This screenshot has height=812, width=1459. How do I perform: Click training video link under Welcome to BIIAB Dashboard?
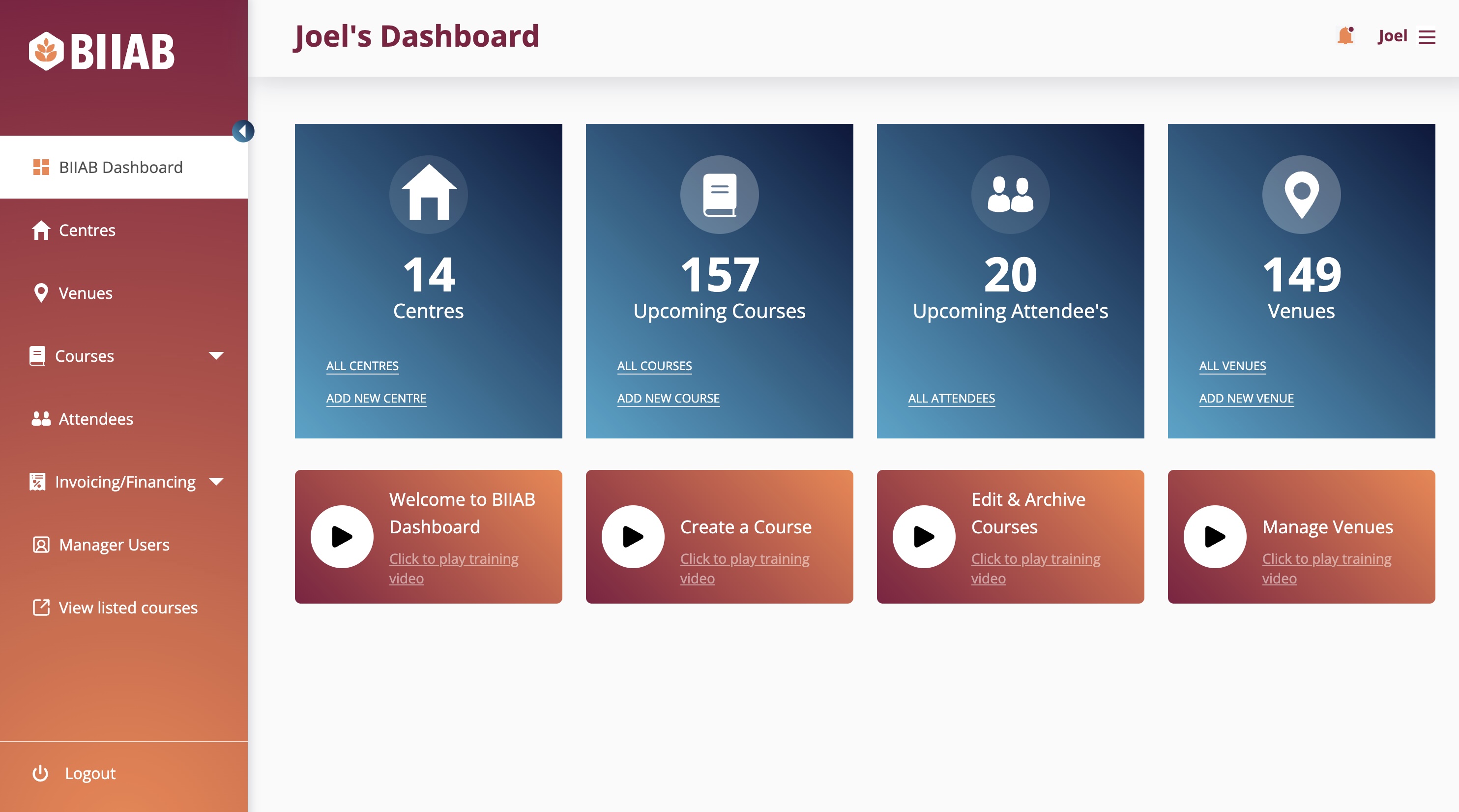click(454, 568)
